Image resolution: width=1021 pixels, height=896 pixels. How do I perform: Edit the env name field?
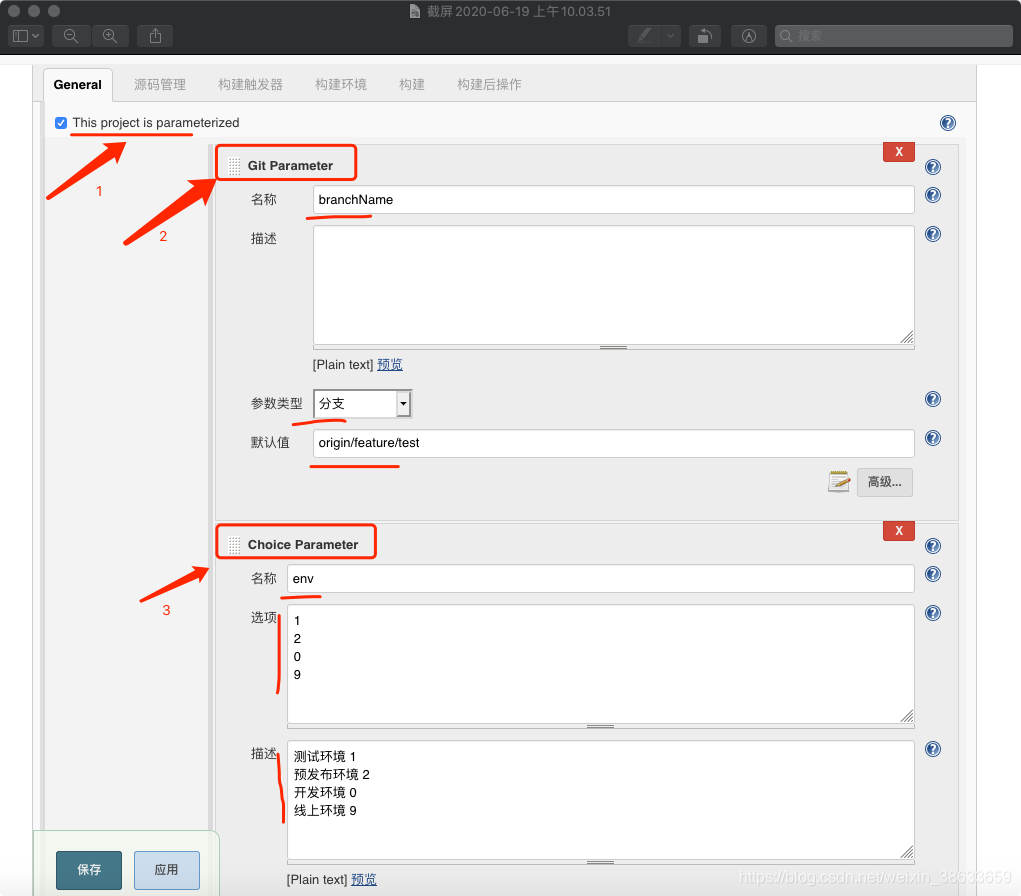(x=600, y=579)
